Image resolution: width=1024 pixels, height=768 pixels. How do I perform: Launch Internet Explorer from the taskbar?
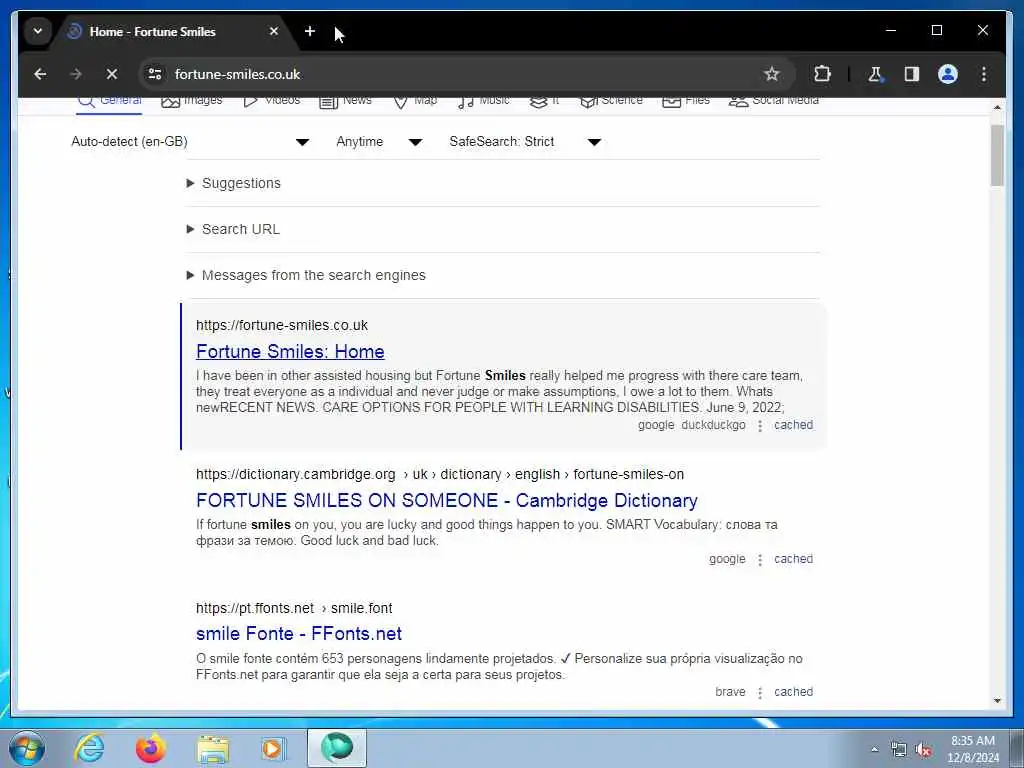[x=89, y=748]
